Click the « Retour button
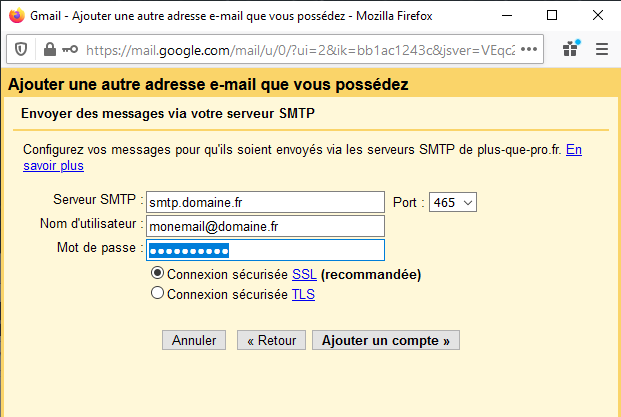 point(271,340)
